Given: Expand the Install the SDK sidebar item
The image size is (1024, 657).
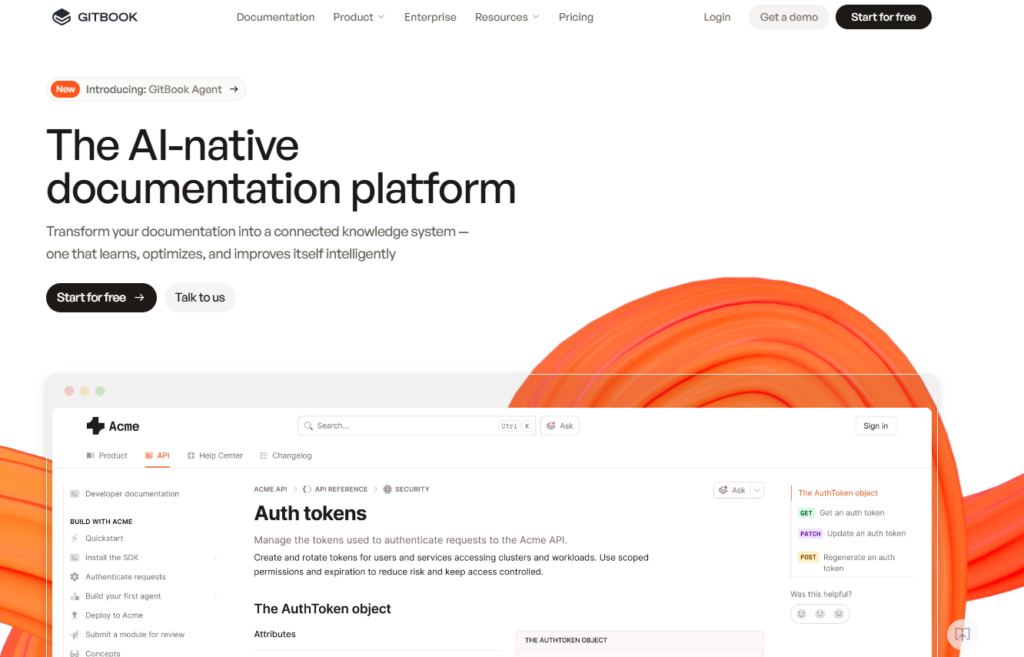Looking at the screenshot, I should [x=215, y=558].
